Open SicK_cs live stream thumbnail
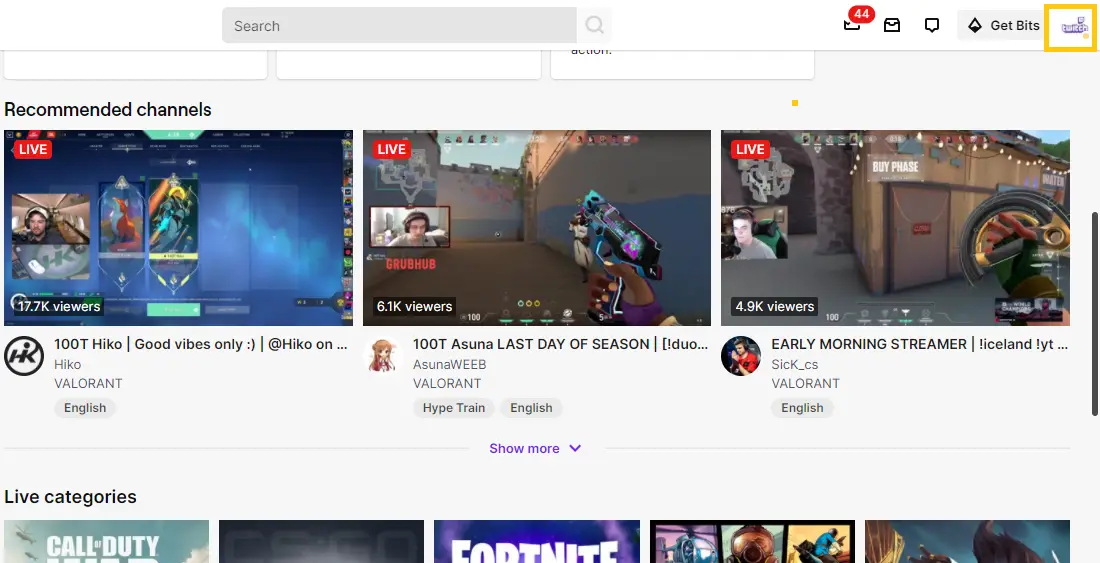The width and height of the screenshot is (1100, 563). (895, 228)
